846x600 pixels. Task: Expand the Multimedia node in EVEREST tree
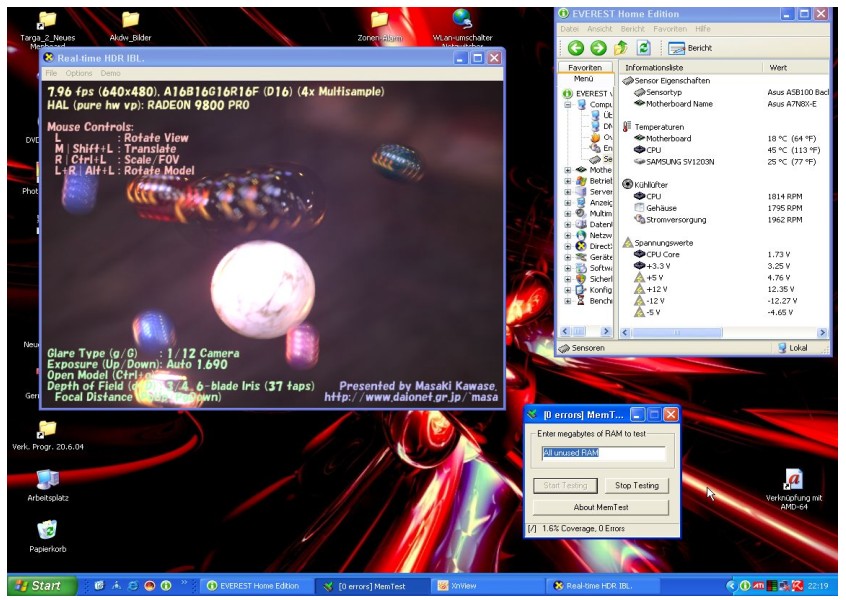(x=568, y=214)
